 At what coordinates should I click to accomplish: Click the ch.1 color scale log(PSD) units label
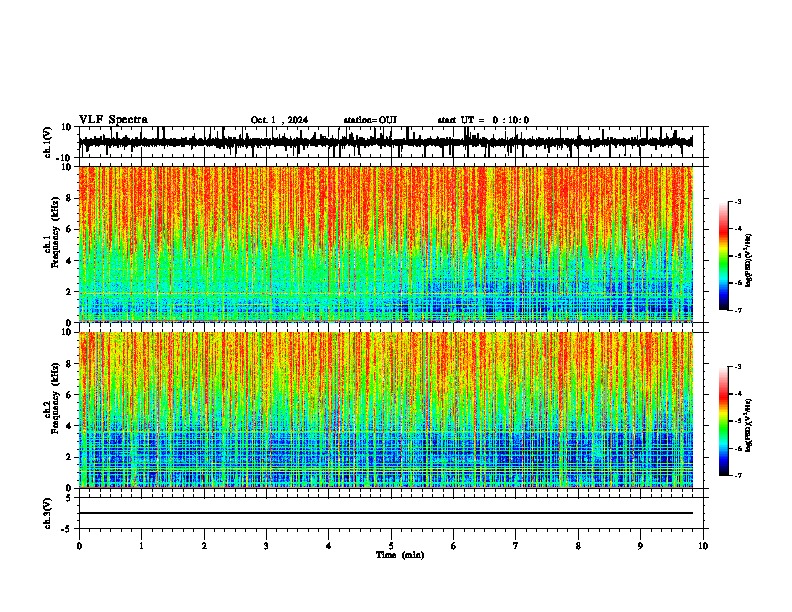(x=749, y=260)
